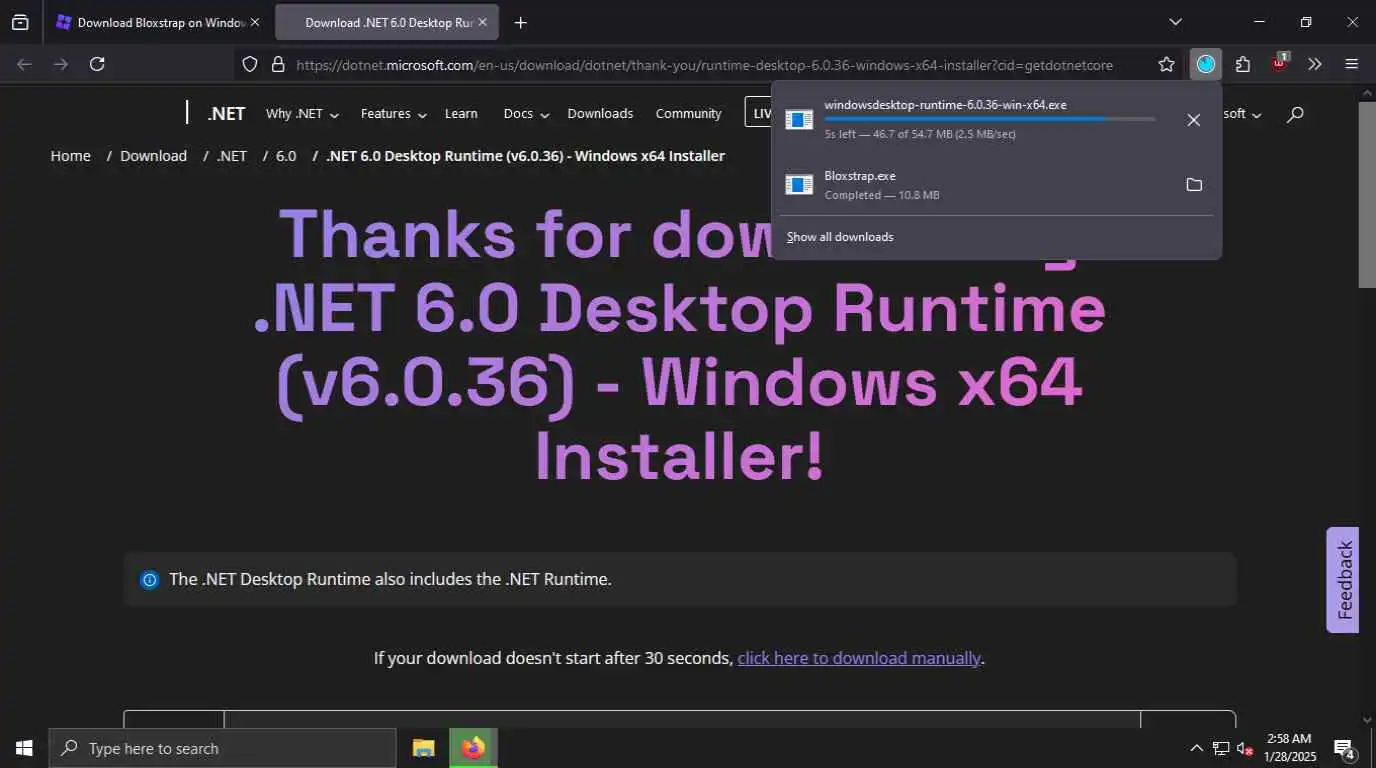Open the uBlock Origin extension icon
This screenshot has height=768, width=1376.
point(1279,63)
